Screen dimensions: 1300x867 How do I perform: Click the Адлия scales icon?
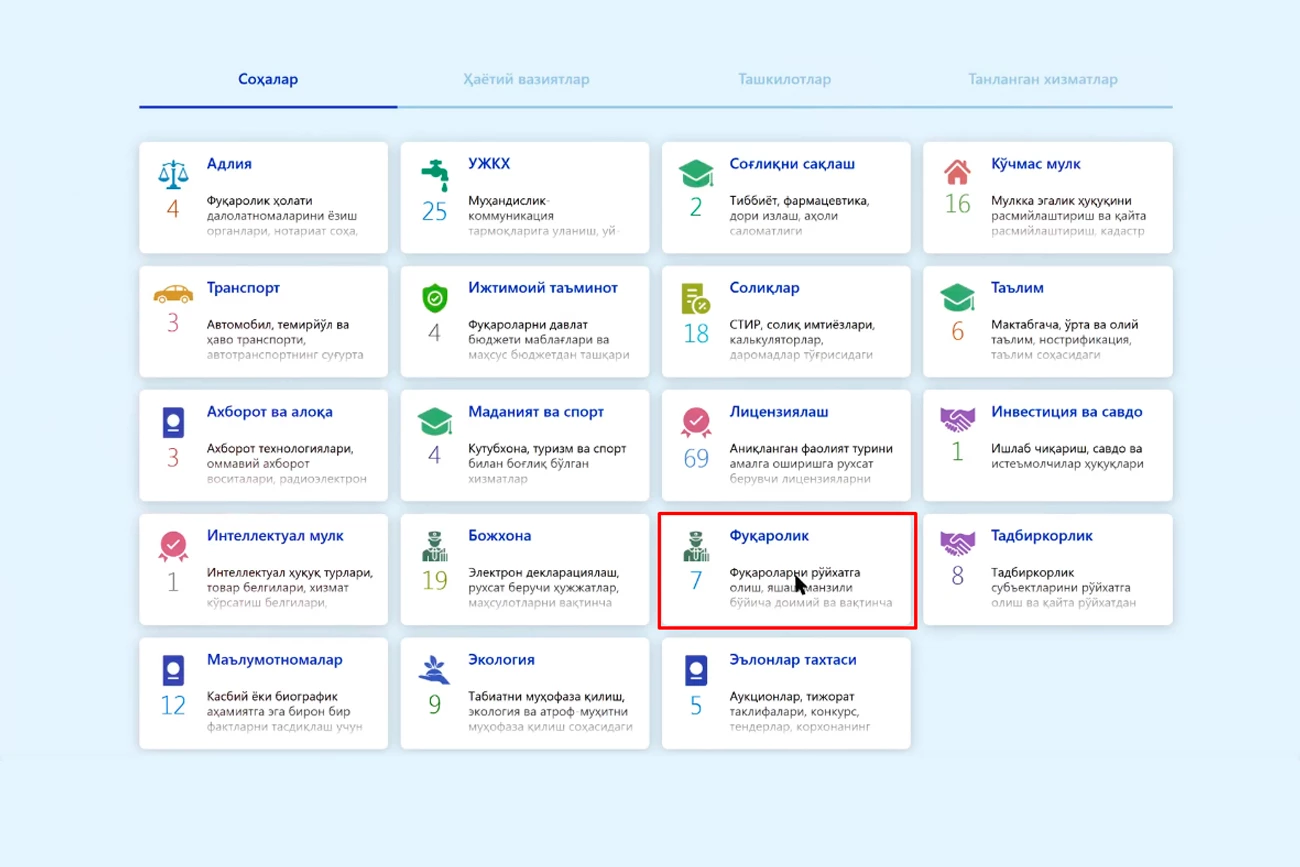point(173,174)
